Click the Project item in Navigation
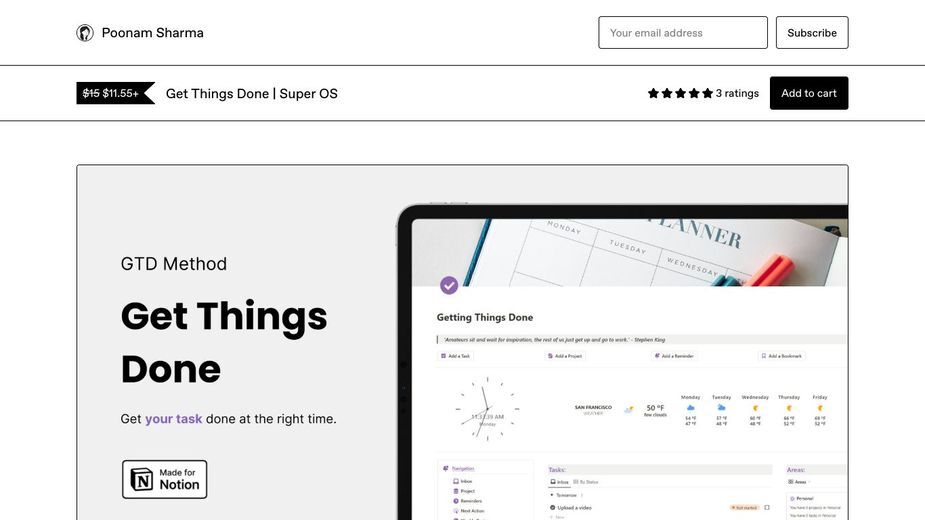Viewport: 925px width, 520px height. point(464,491)
